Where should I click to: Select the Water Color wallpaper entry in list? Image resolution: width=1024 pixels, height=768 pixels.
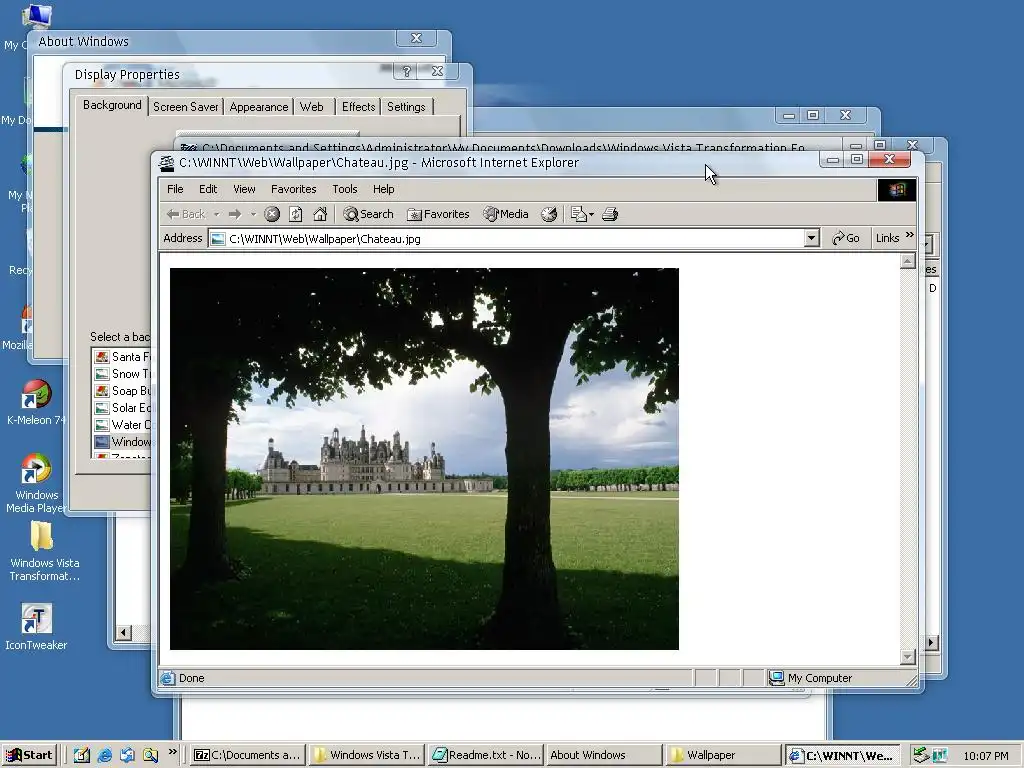click(x=122, y=424)
